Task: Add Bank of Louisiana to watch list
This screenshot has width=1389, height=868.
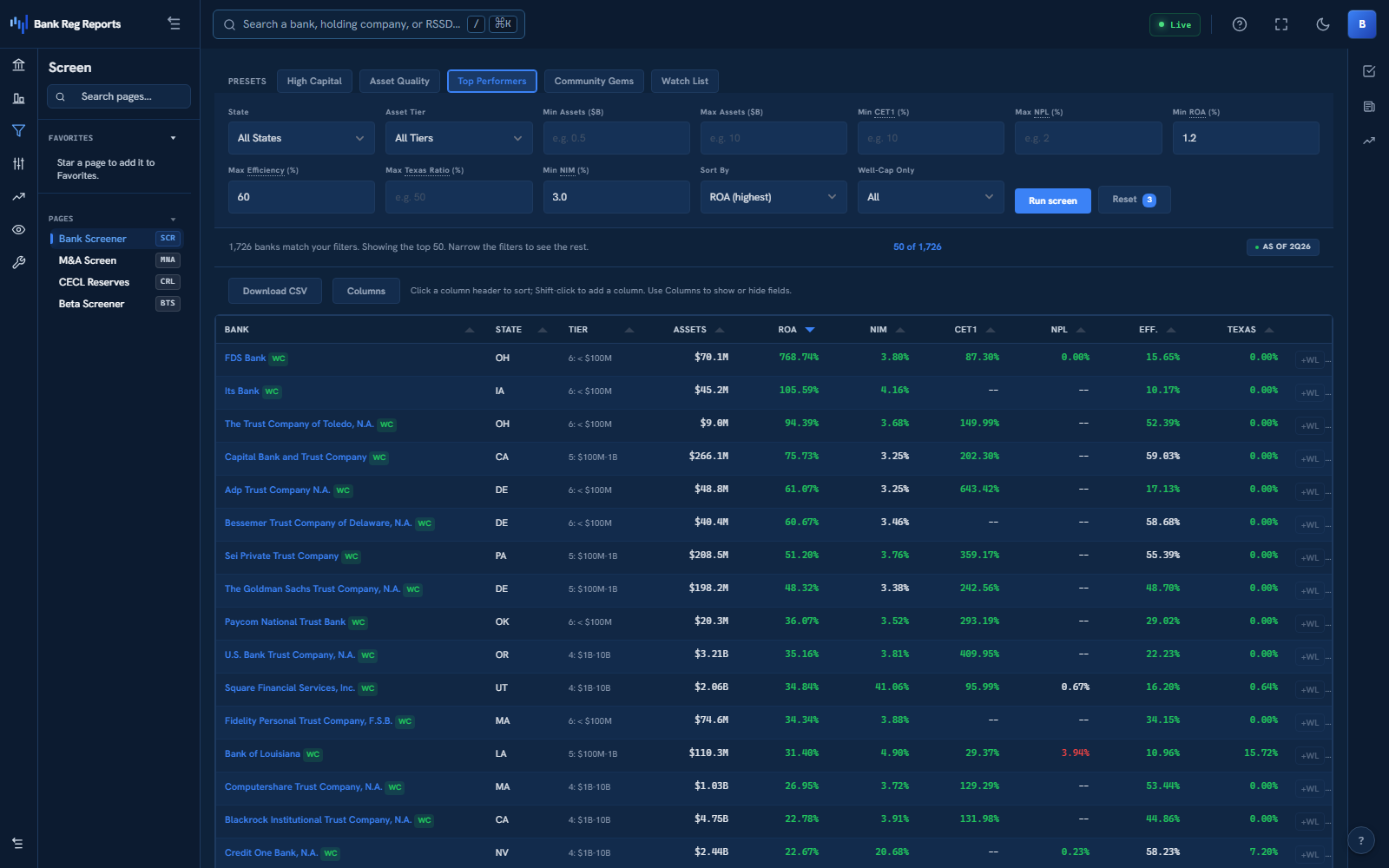Action: pos(1309,755)
